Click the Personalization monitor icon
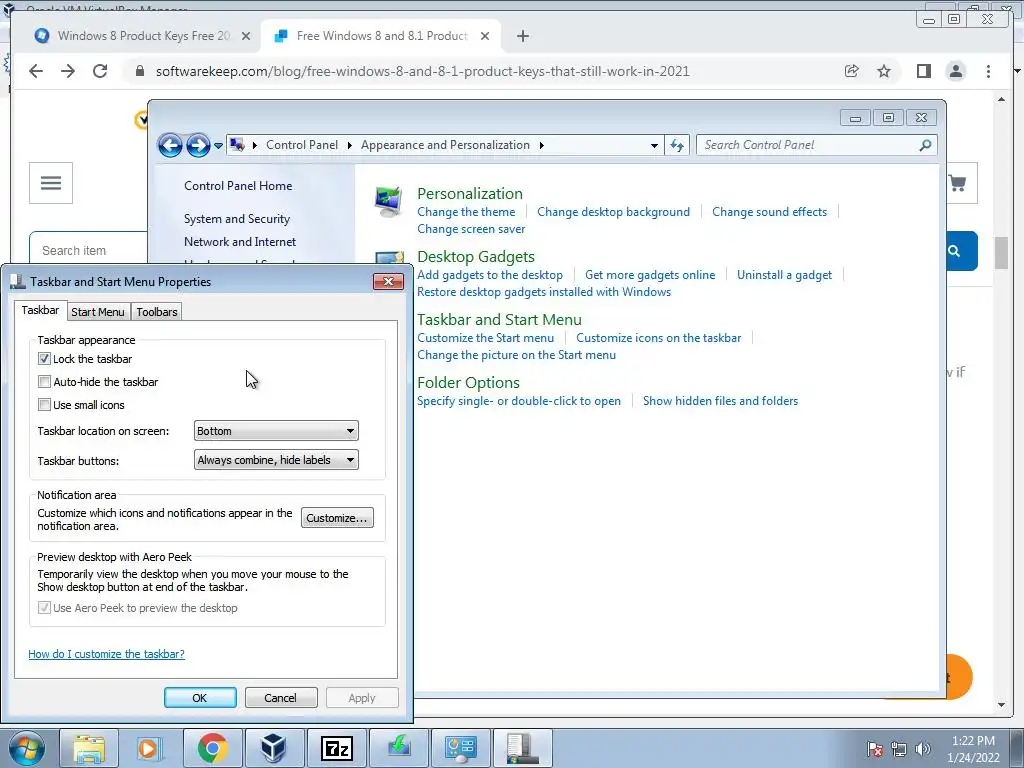 [x=389, y=202]
